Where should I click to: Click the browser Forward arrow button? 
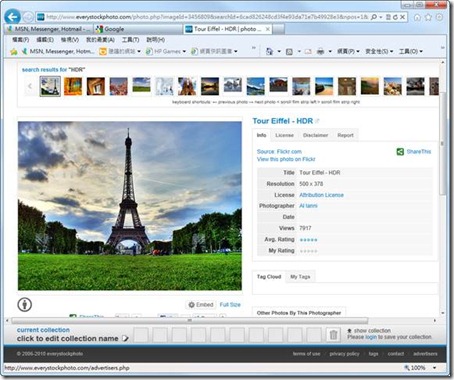pos(28,17)
